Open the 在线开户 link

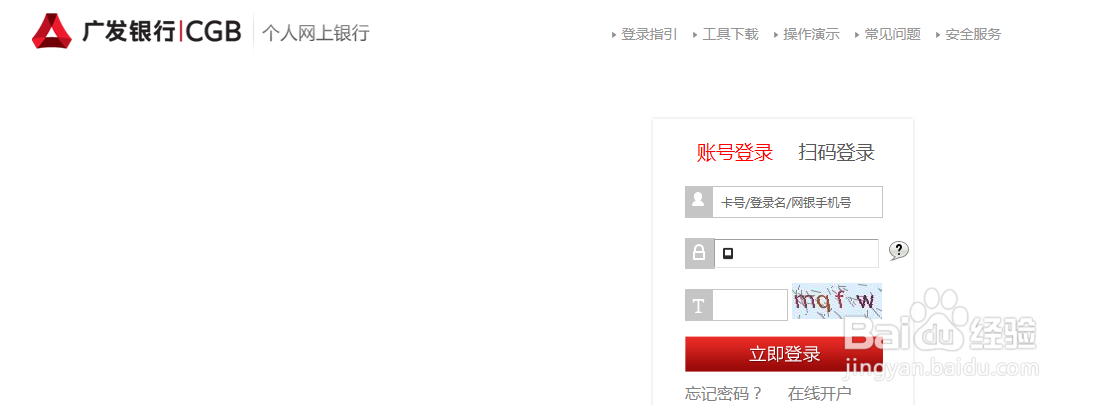coord(819,394)
